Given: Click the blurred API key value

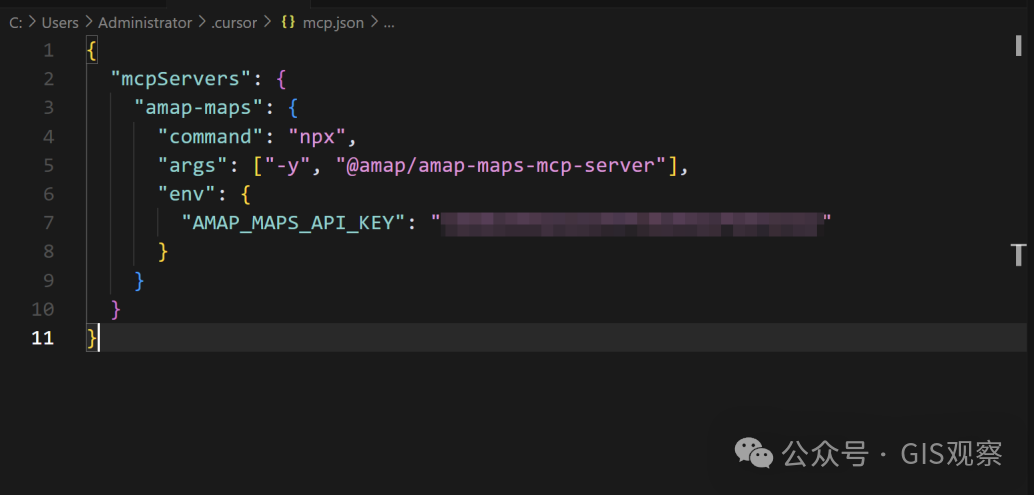Looking at the screenshot, I should click(632, 223).
